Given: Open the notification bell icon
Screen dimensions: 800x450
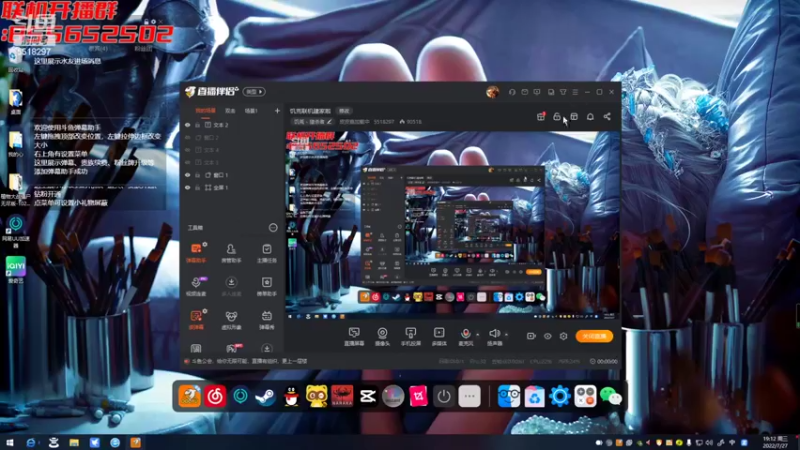Looking at the screenshot, I should point(590,117).
